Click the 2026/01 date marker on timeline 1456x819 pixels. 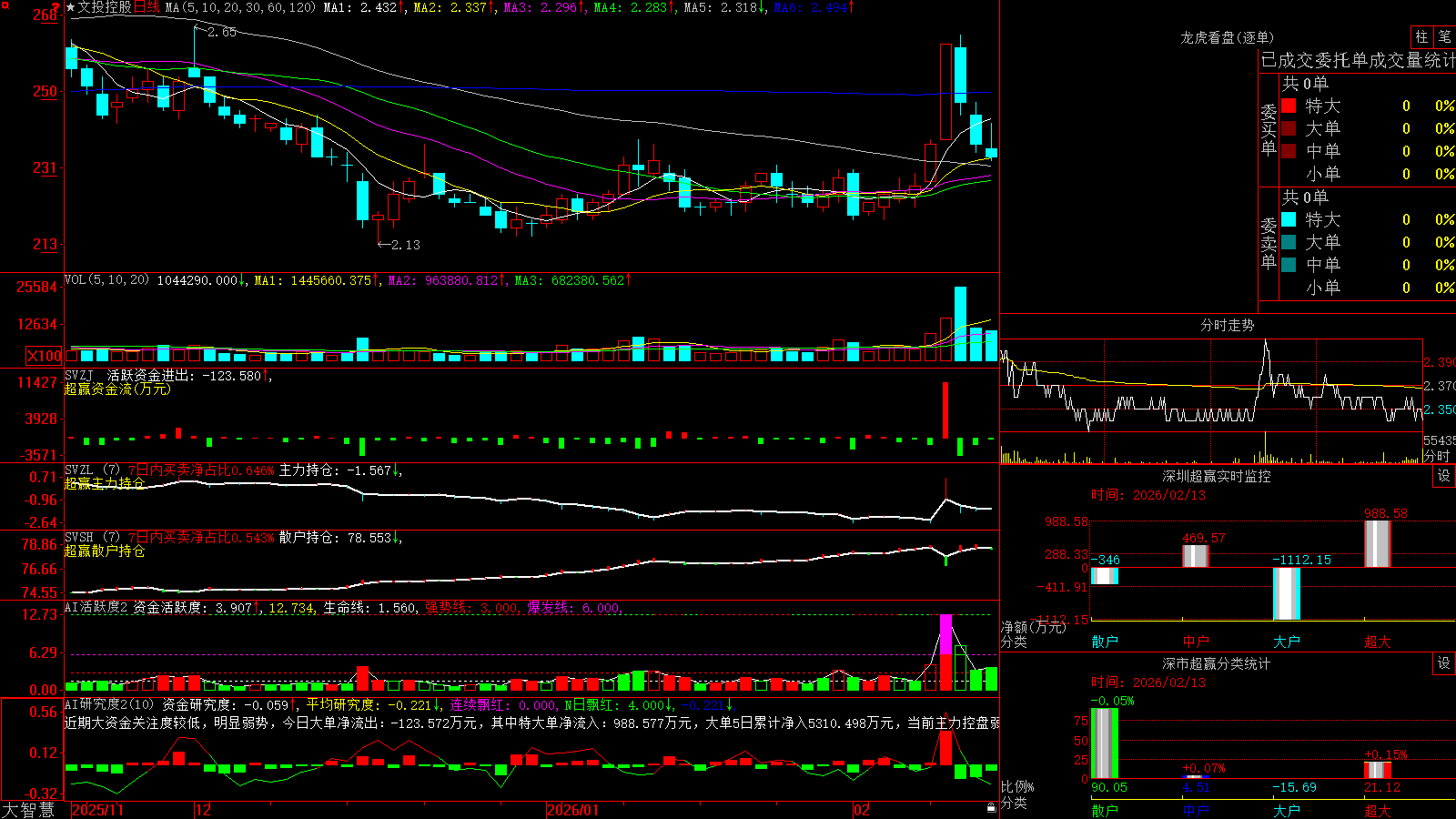coord(572,810)
